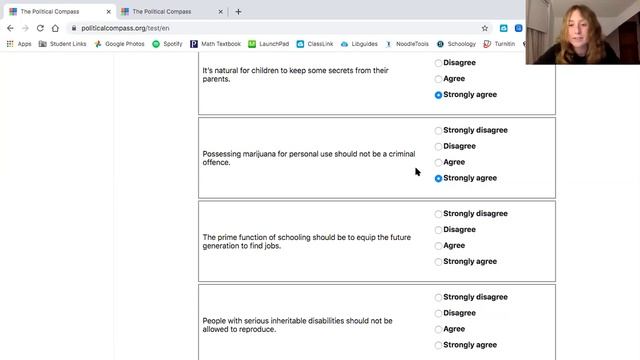This screenshot has height=360, width=640.
Task: Open the Student Links bookmark folder
Action: pos(62,44)
